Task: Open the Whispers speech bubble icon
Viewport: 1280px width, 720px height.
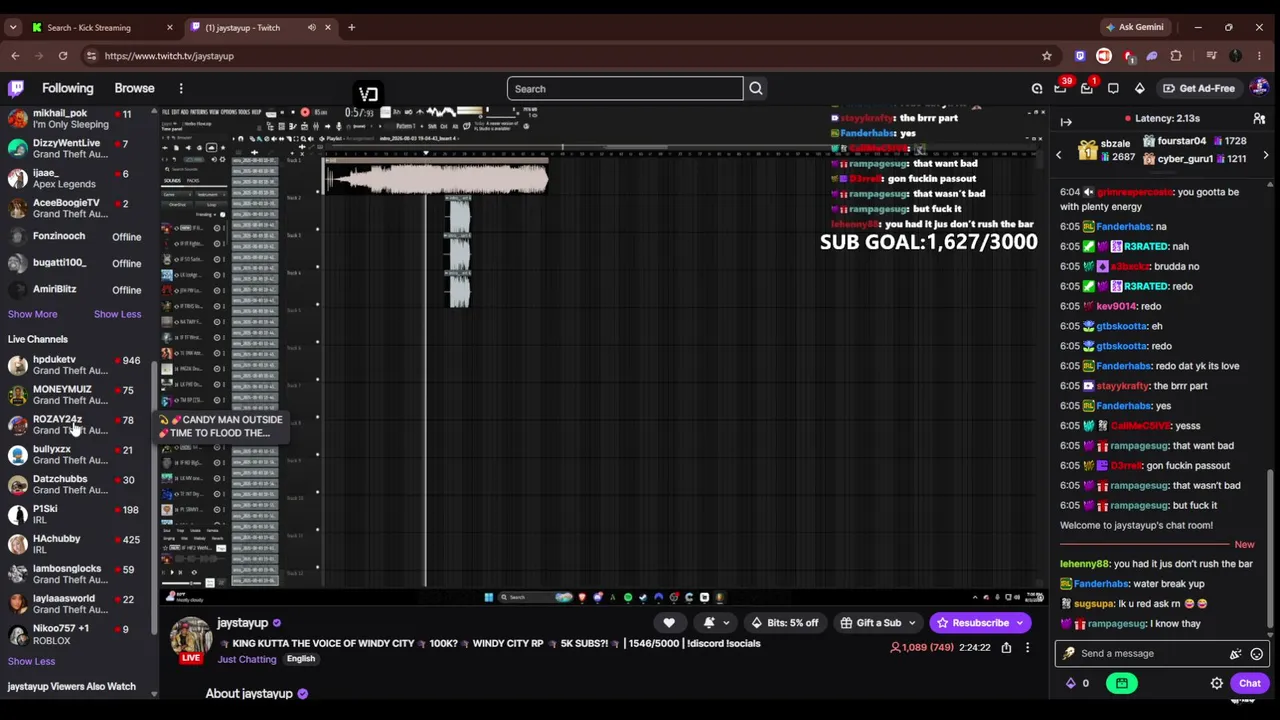Action: (1113, 89)
